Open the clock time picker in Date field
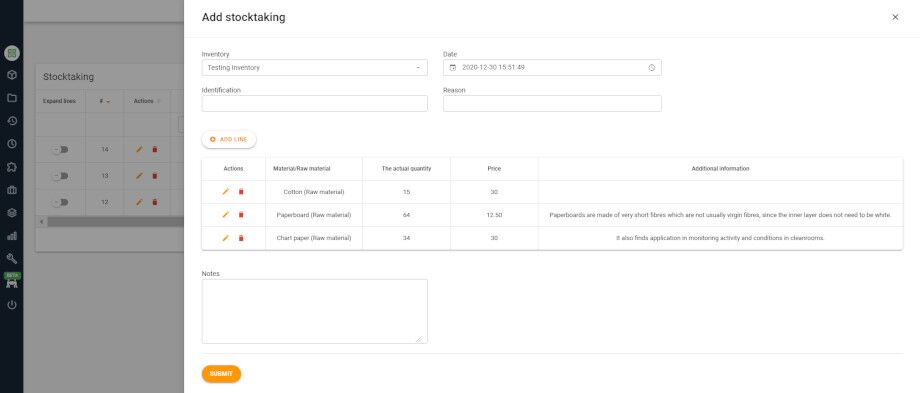This screenshot has width=920, height=393. click(x=651, y=67)
